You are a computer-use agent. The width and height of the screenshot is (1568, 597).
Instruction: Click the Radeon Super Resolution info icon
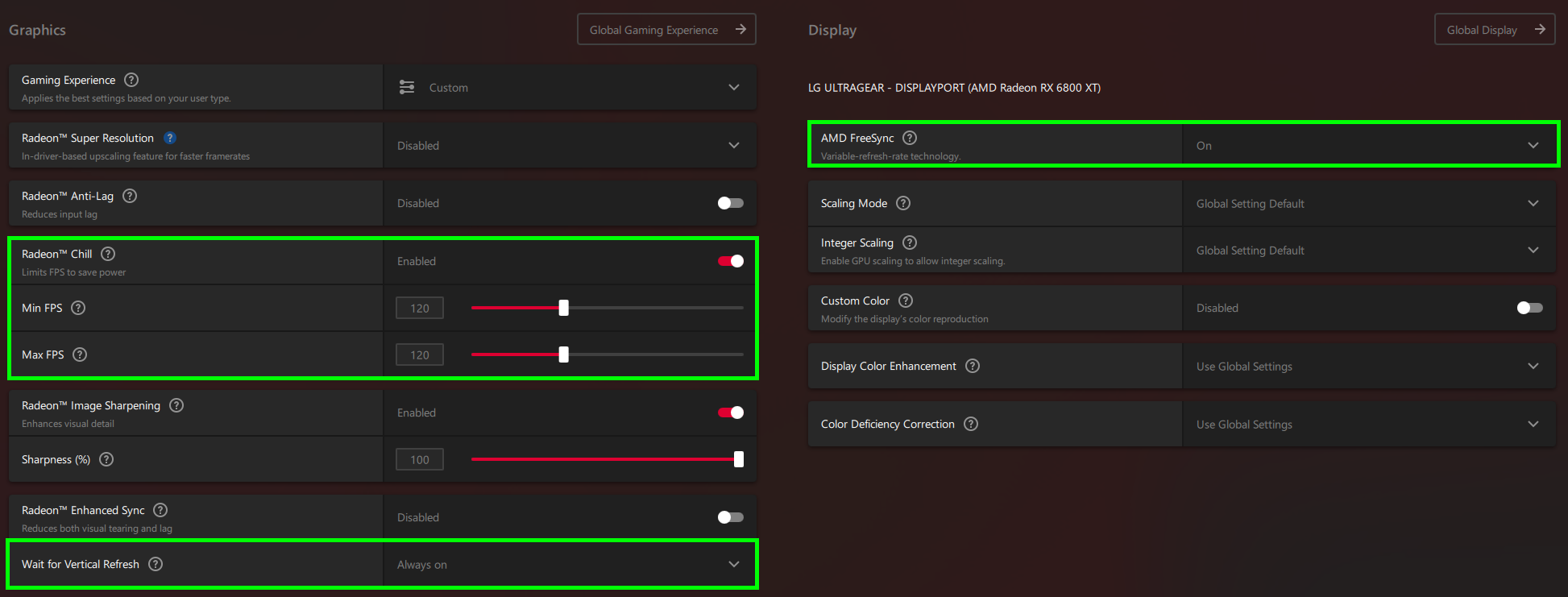click(170, 138)
